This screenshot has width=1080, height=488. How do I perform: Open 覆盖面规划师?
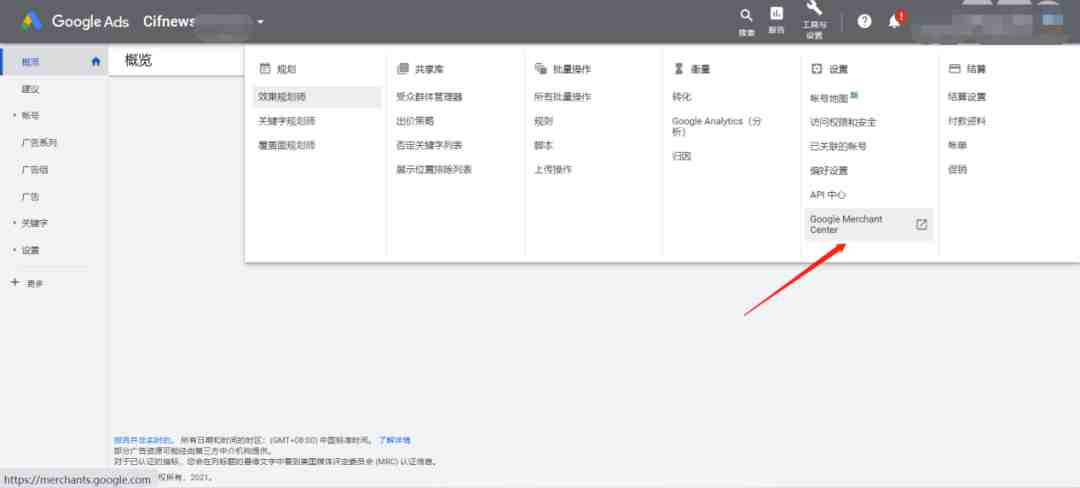point(287,146)
